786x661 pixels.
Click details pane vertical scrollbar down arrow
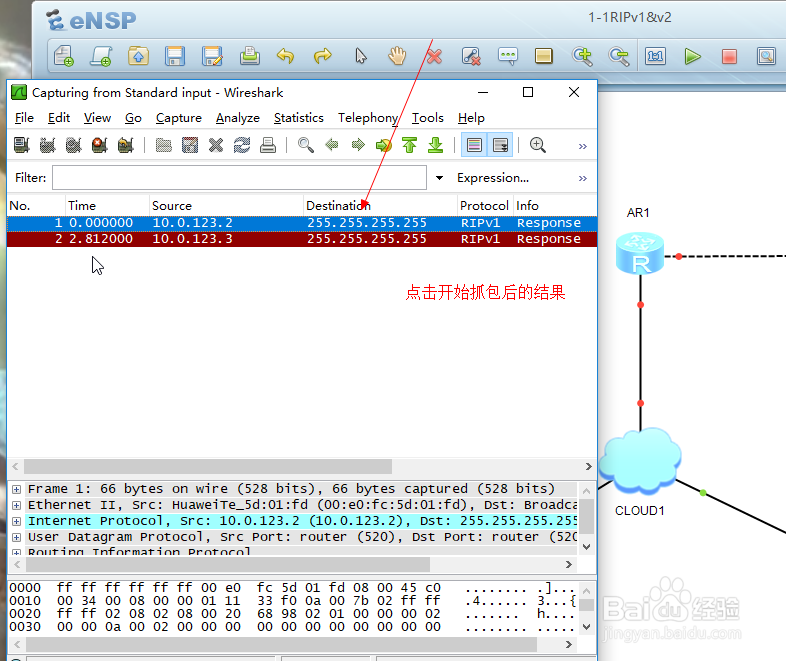[x=586, y=546]
